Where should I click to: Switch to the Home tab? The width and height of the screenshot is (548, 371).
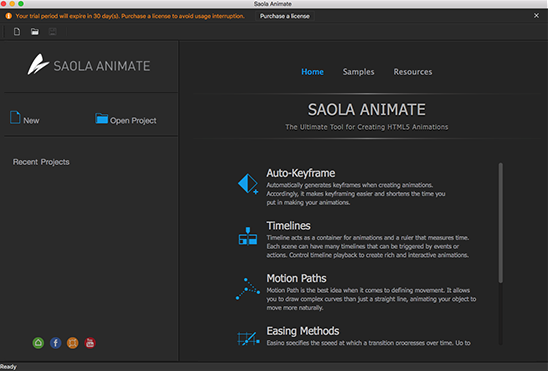(312, 72)
